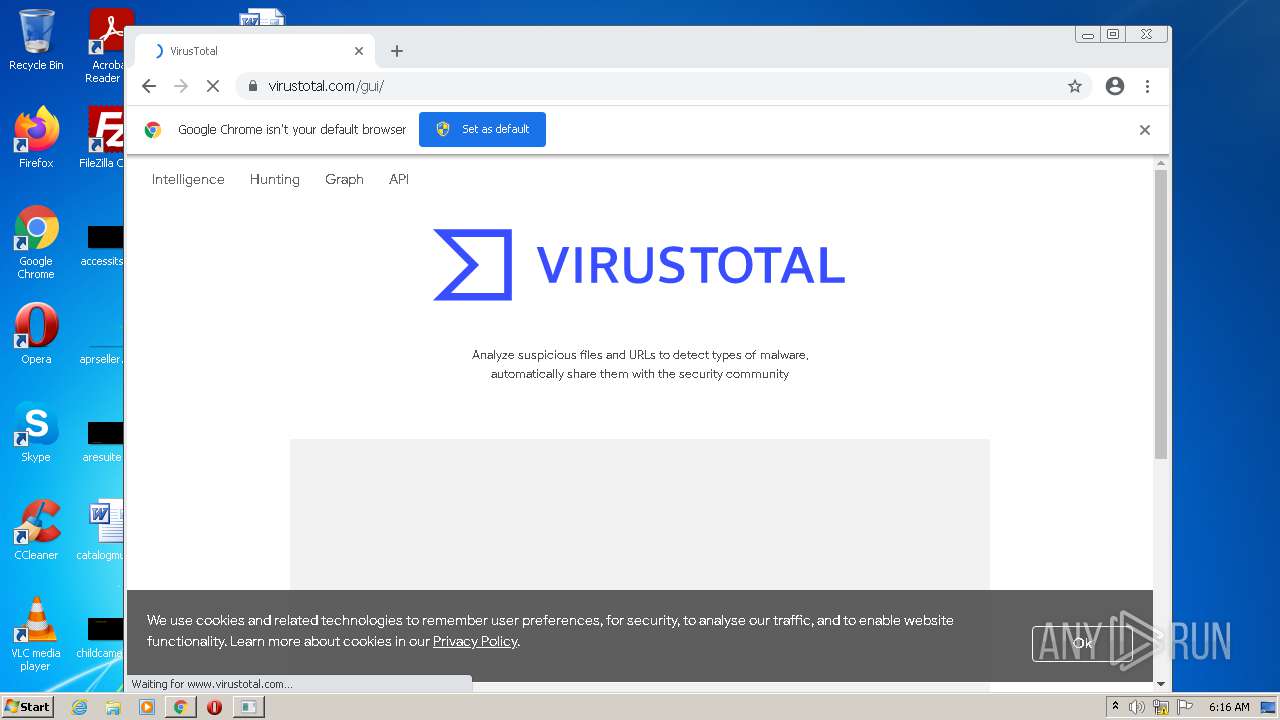1280x720 pixels.
Task: Click the Set as default button
Action: tap(482, 129)
